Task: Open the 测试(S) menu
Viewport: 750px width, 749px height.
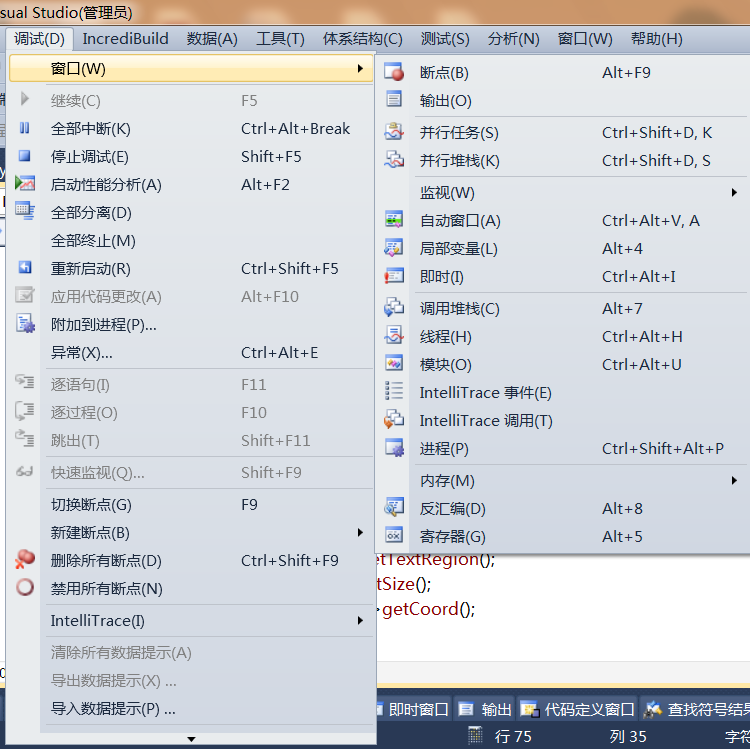Action: pyautogui.click(x=445, y=39)
